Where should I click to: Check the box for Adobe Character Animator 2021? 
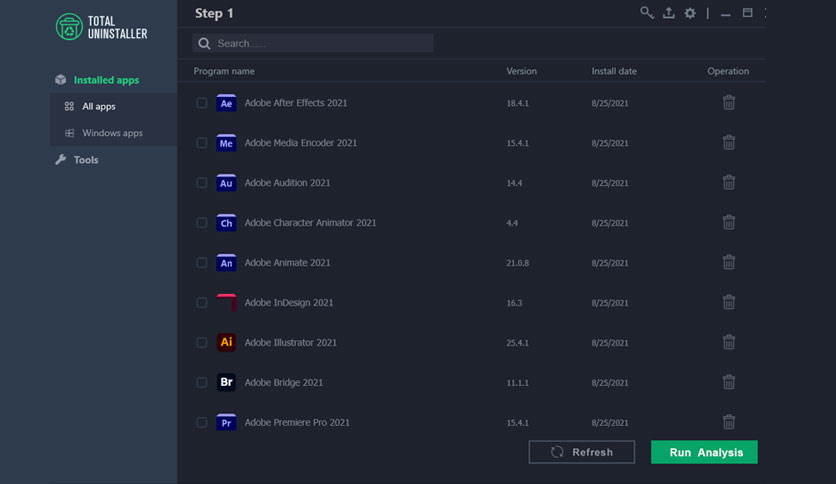tap(202, 223)
